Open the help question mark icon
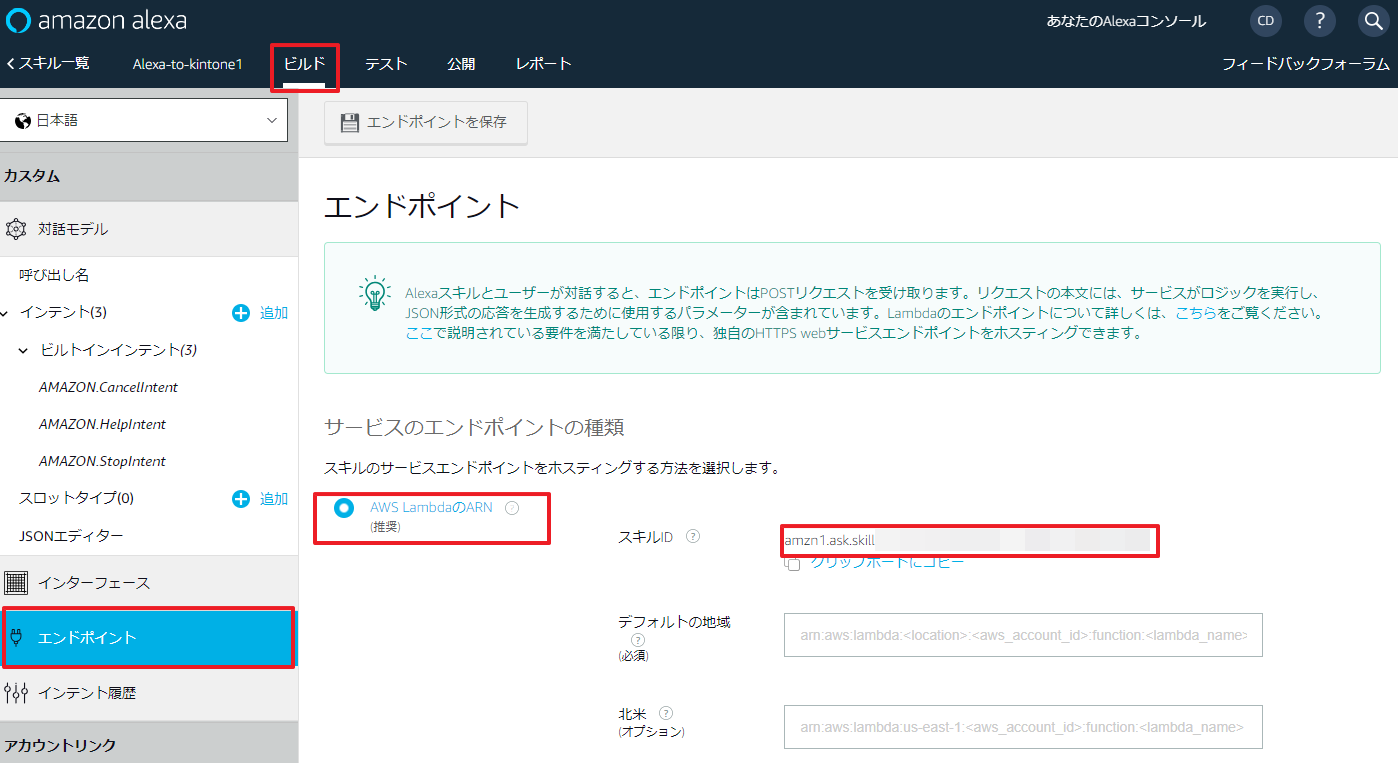Screen dimensions: 1398x763 (1320, 21)
